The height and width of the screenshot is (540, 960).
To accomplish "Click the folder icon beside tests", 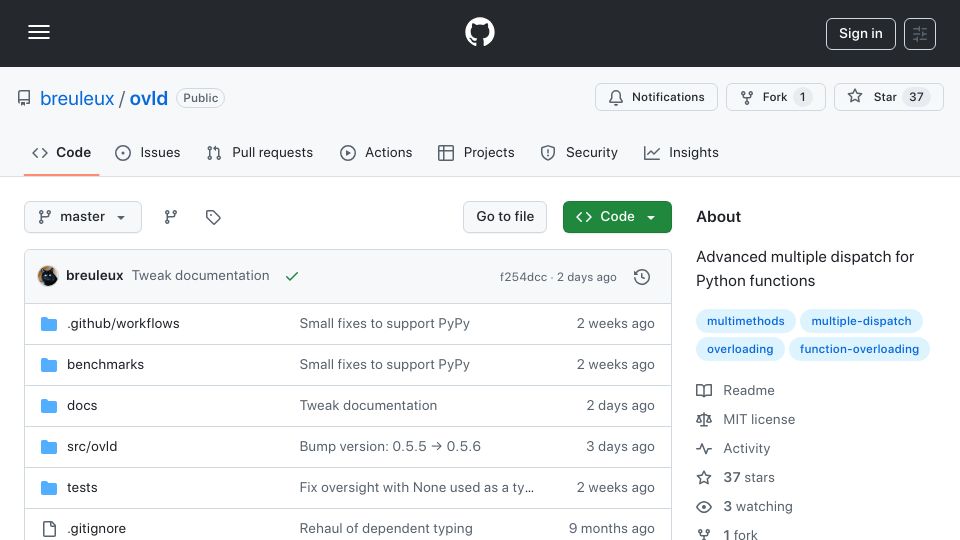I will [49, 488].
